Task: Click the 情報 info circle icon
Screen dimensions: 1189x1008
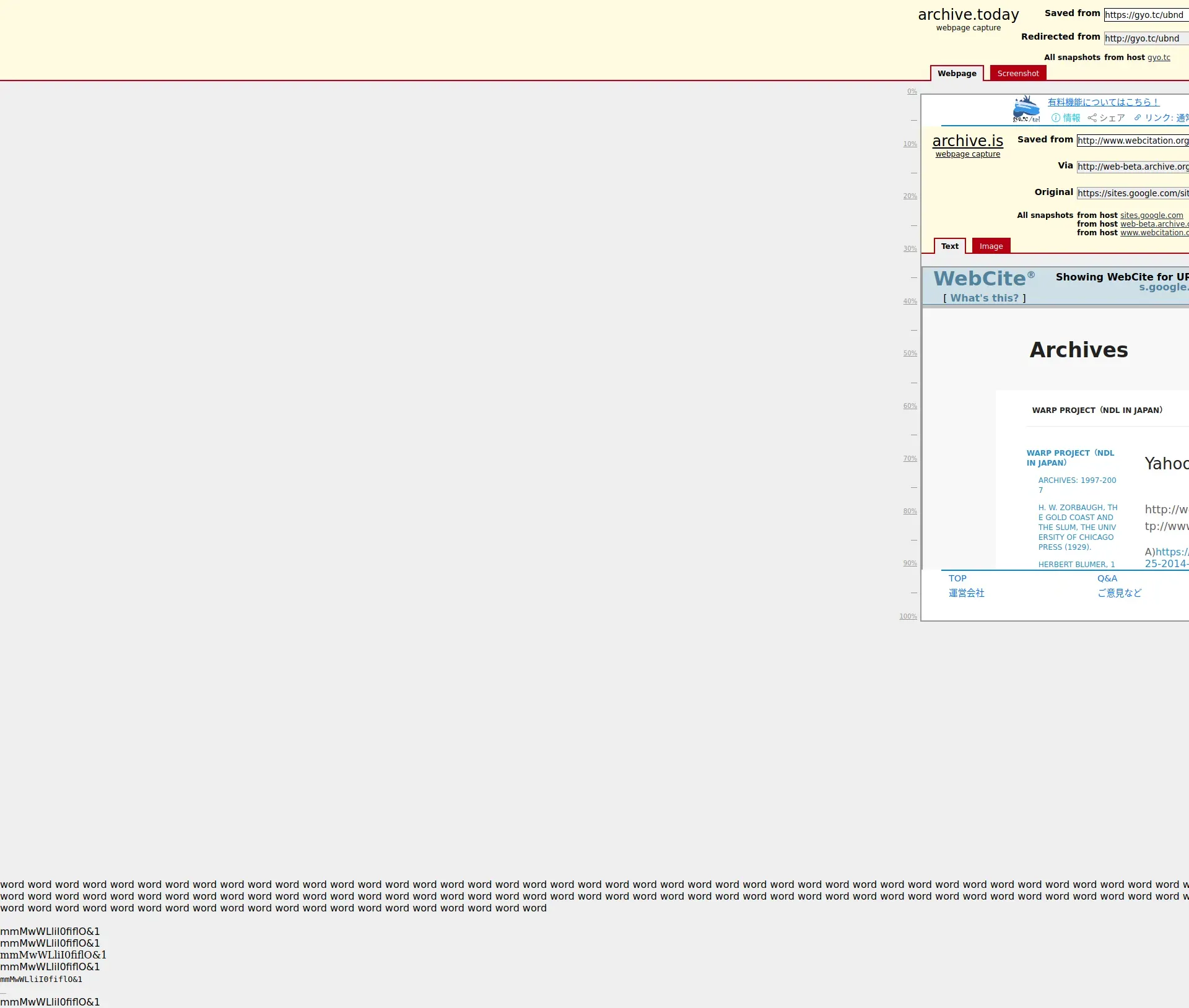Action: tap(1055, 118)
